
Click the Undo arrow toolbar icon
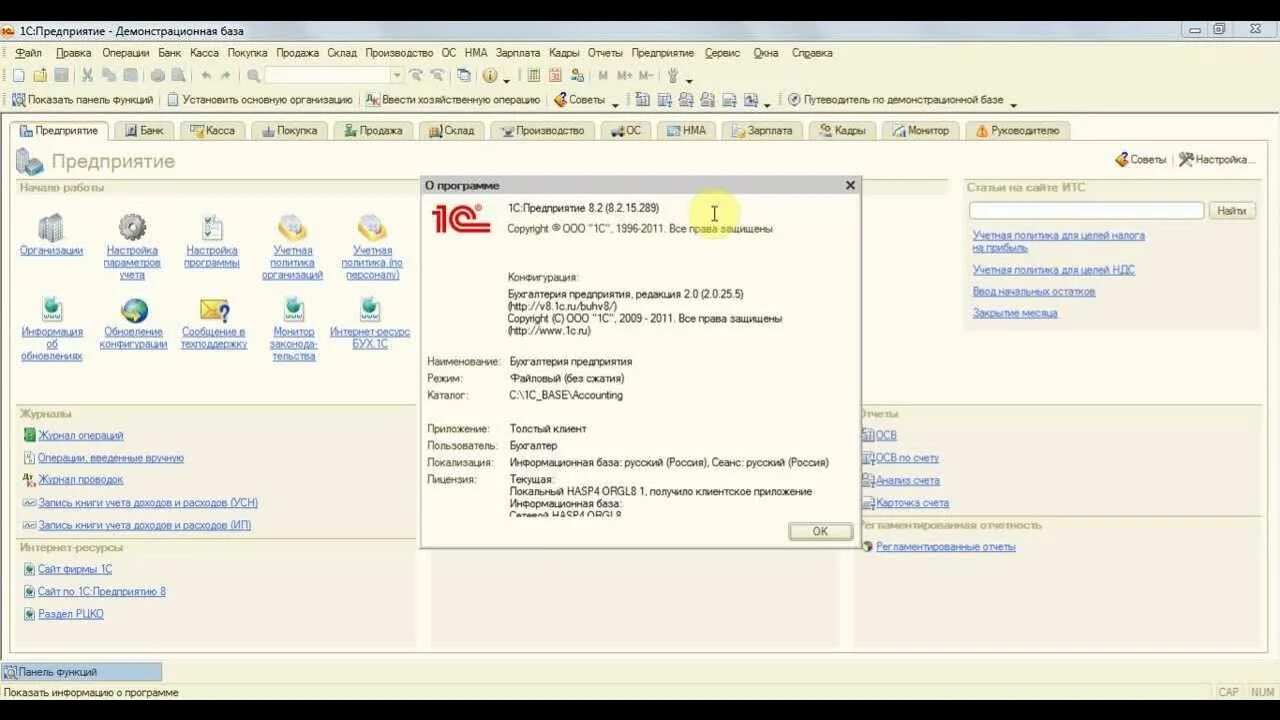click(x=206, y=76)
